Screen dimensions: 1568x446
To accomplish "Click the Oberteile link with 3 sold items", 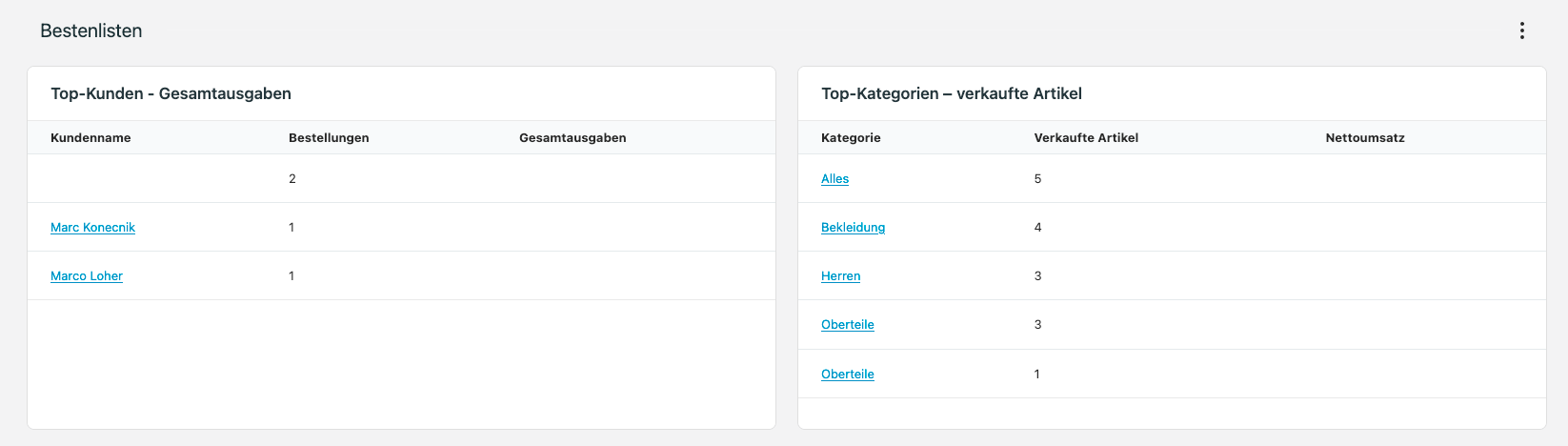I will (847, 325).
